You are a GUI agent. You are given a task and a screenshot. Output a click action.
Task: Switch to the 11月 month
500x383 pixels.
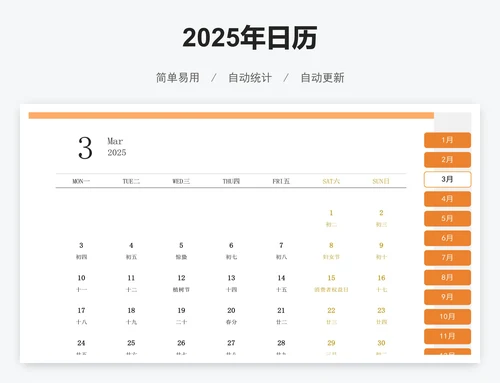click(x=447, y=336)
